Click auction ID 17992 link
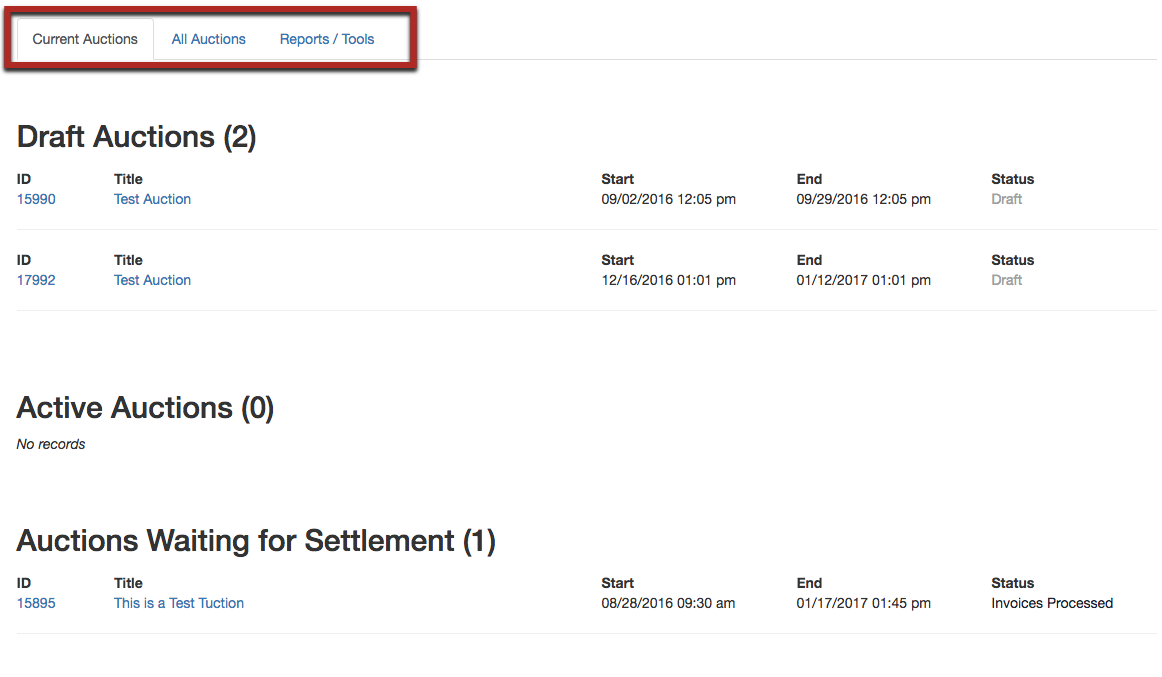1162x677 pixels. click(36, 280)
